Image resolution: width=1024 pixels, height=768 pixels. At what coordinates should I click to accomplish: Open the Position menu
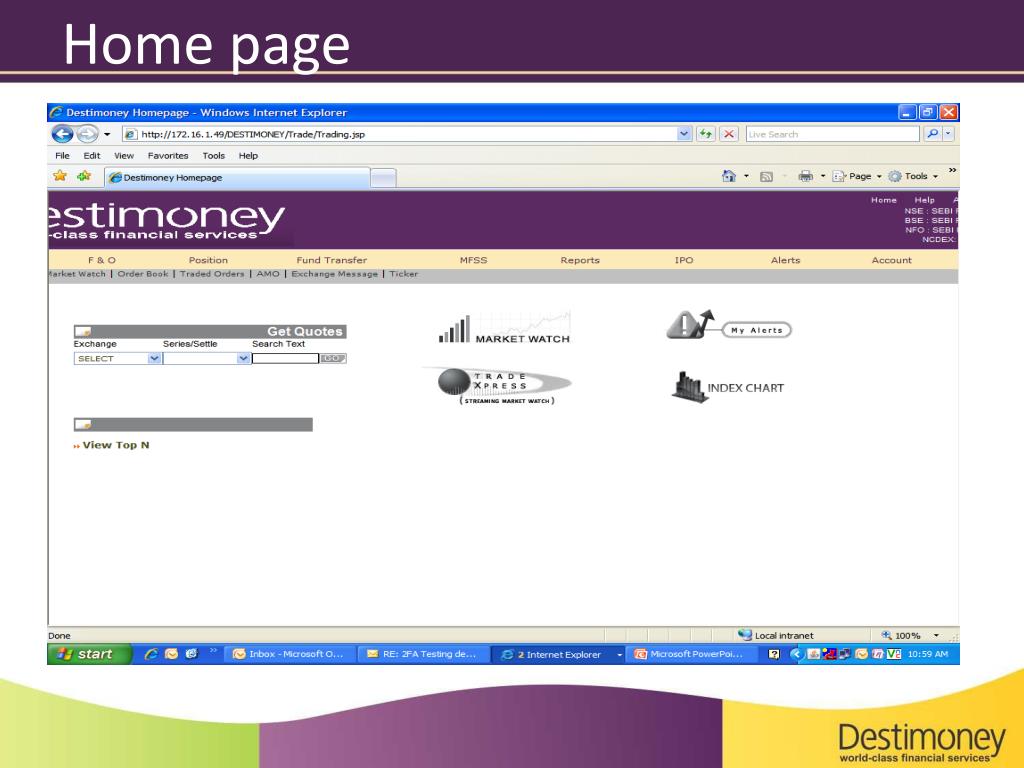[x=208, y=260]
